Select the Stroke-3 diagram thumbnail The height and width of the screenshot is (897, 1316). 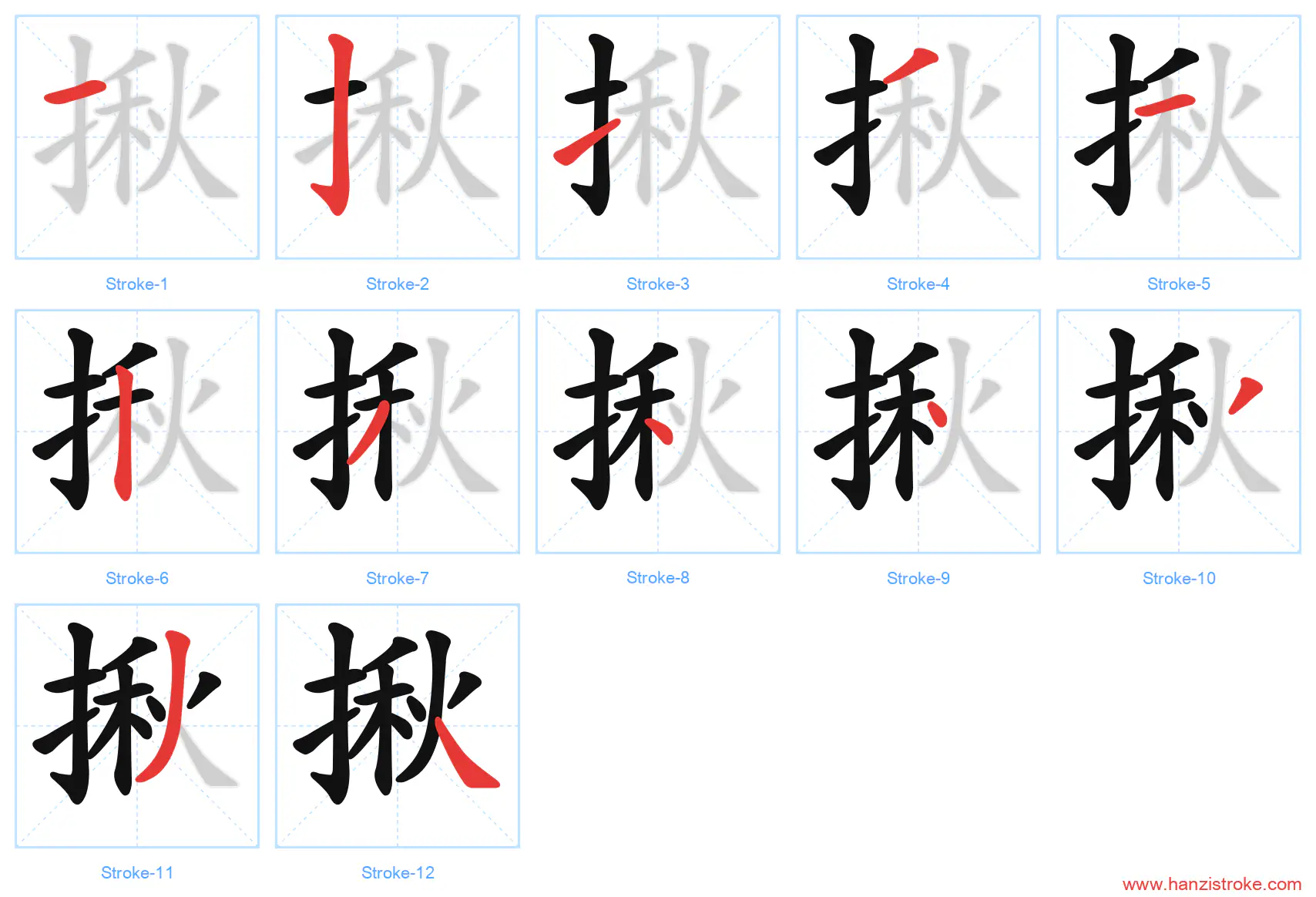[x=658, y=137]
